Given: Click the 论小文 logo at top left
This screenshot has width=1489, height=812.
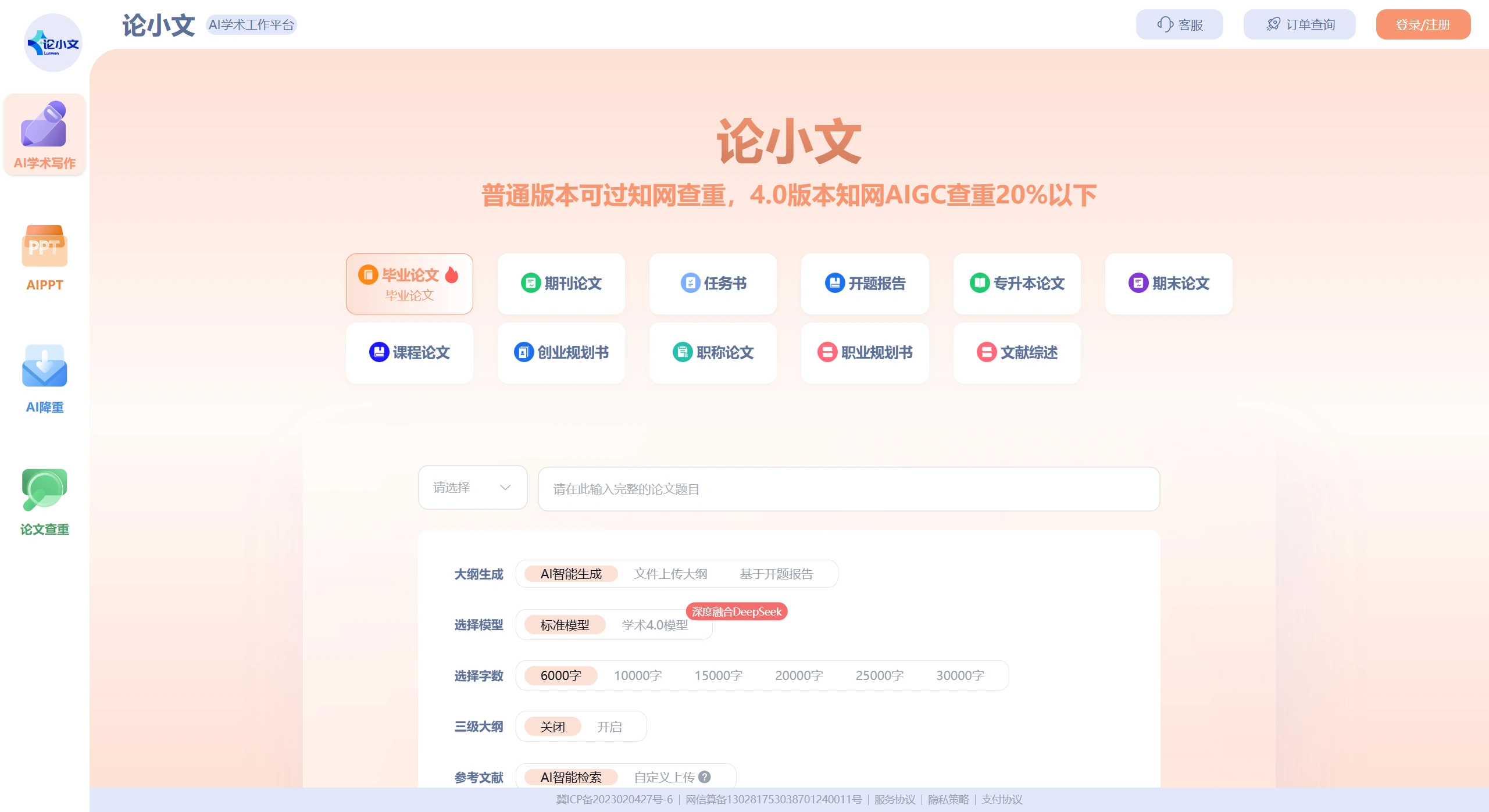Looking at the screenshot, I should tap(52, 42).
